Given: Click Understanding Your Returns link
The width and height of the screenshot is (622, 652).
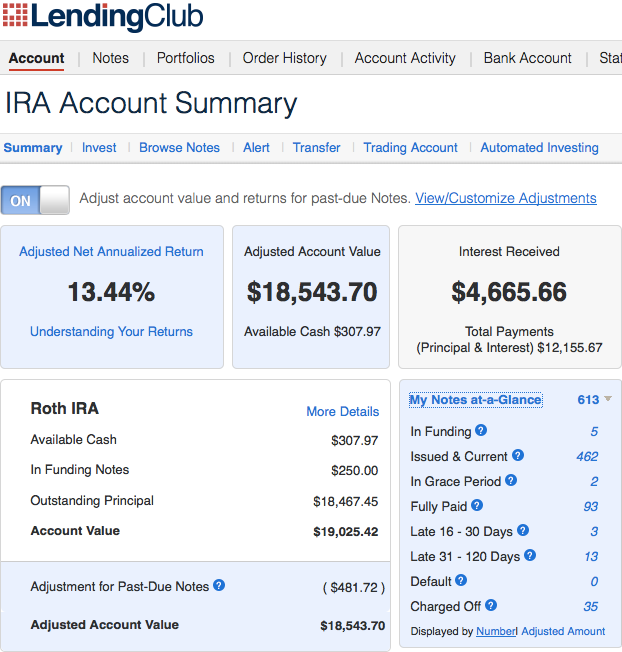Looking at the screenshot, I should 111,331.
